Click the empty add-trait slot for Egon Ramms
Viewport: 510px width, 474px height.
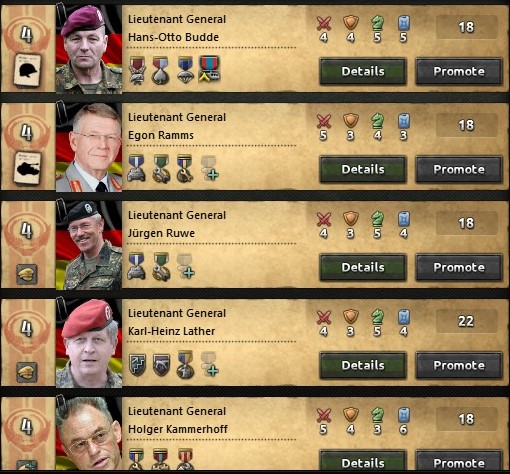coord(210,168)
